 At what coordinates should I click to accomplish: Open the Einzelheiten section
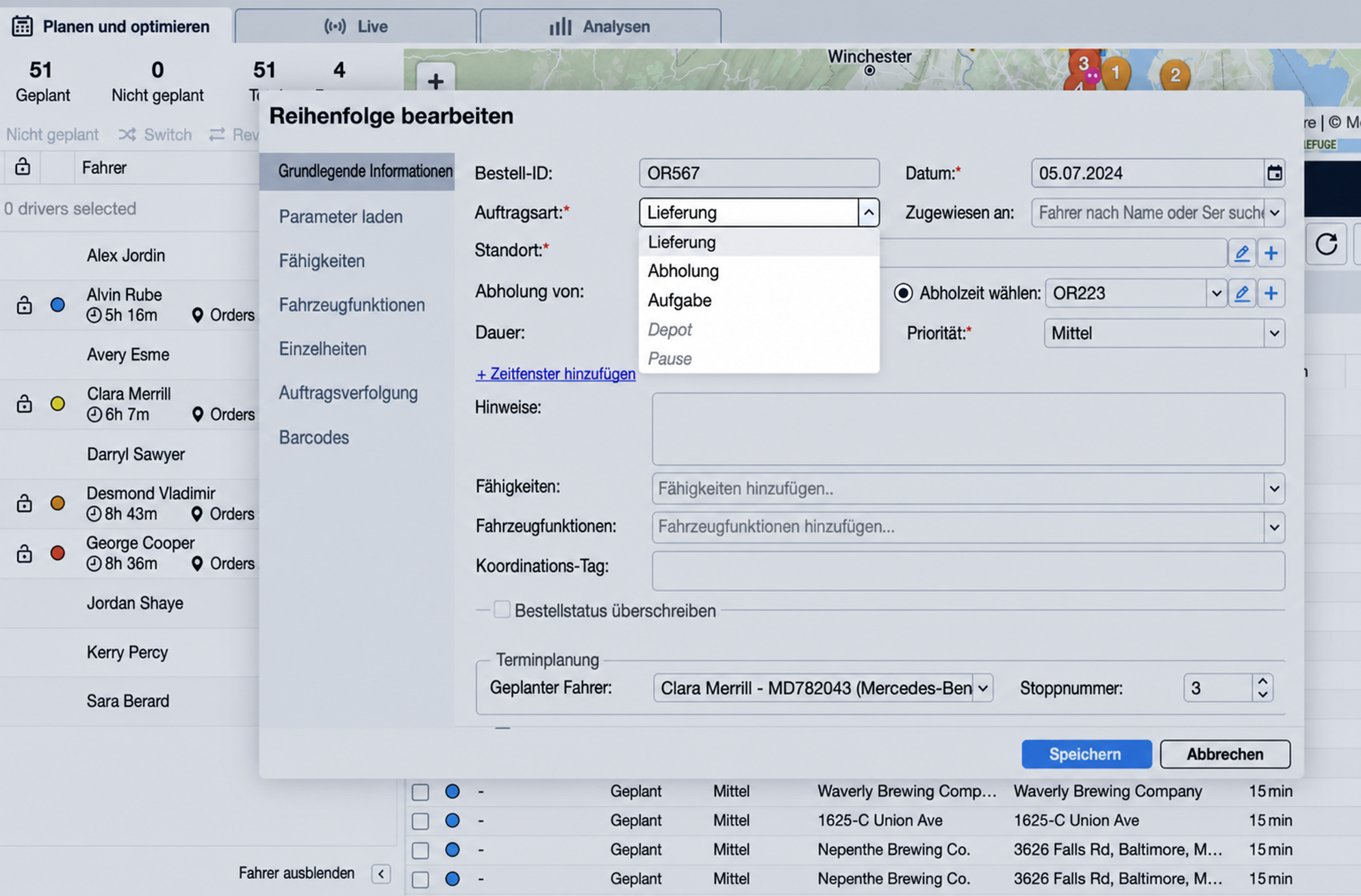click(322, 349)
